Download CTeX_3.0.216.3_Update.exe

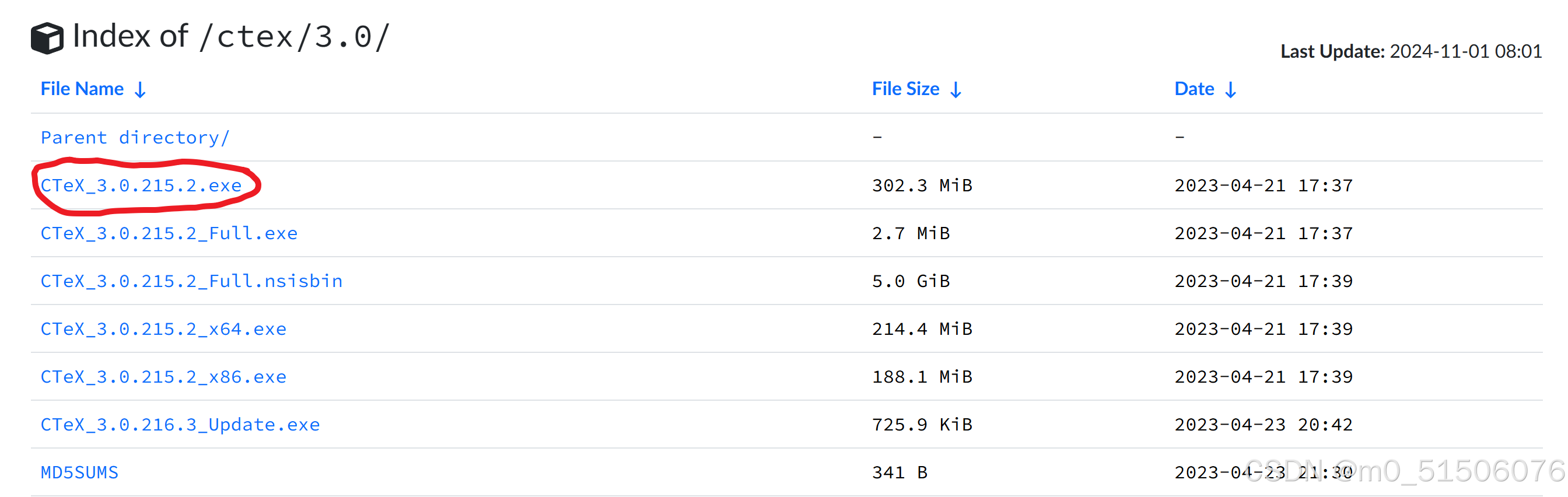180,425
